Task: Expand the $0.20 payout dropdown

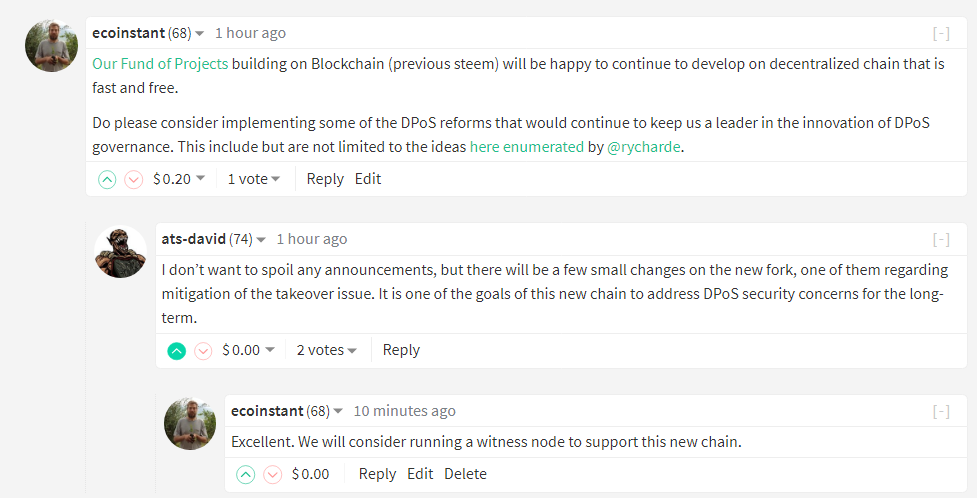Action: 179,179
